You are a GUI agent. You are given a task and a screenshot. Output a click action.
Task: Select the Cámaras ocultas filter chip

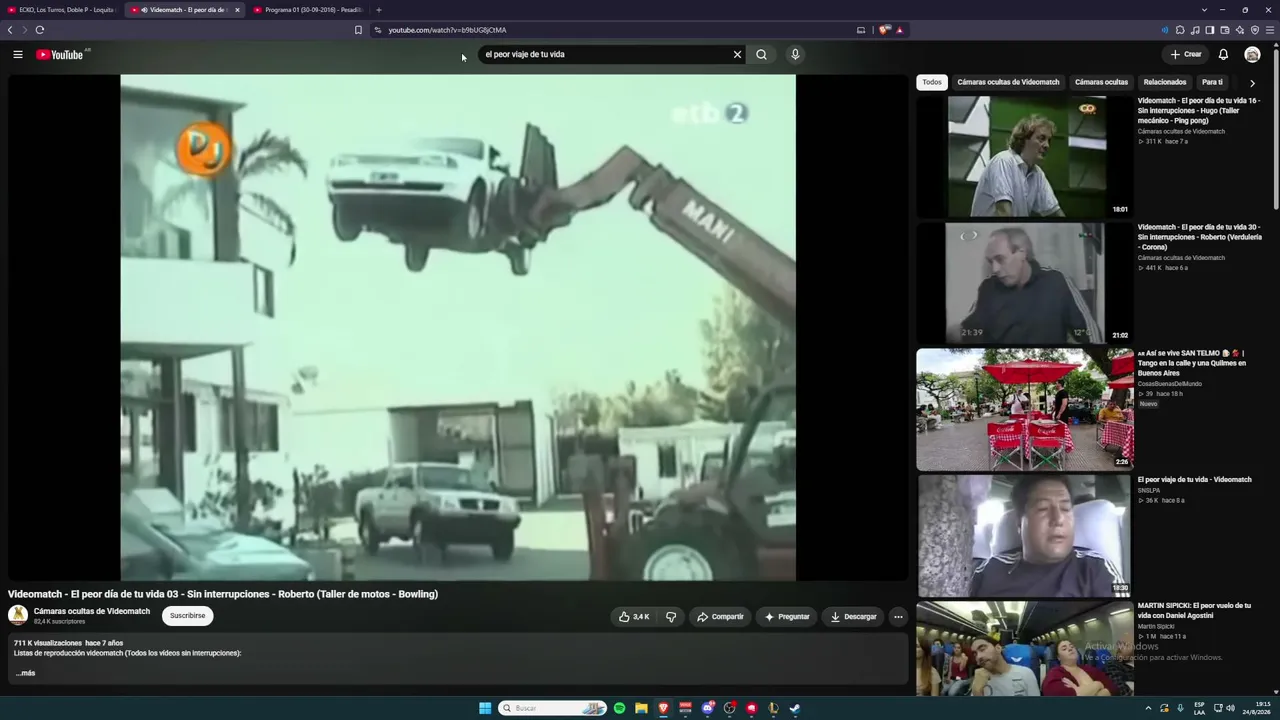[1101, 82]
